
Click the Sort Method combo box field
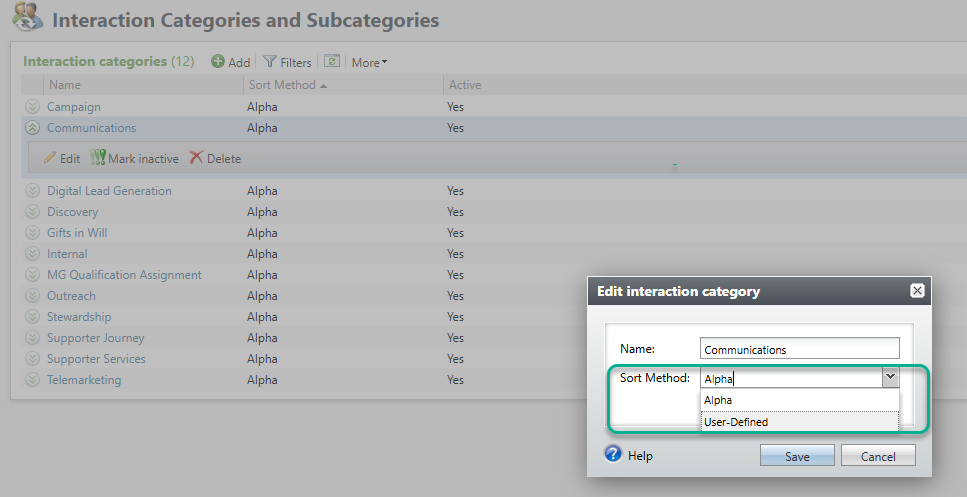point(791,378)
